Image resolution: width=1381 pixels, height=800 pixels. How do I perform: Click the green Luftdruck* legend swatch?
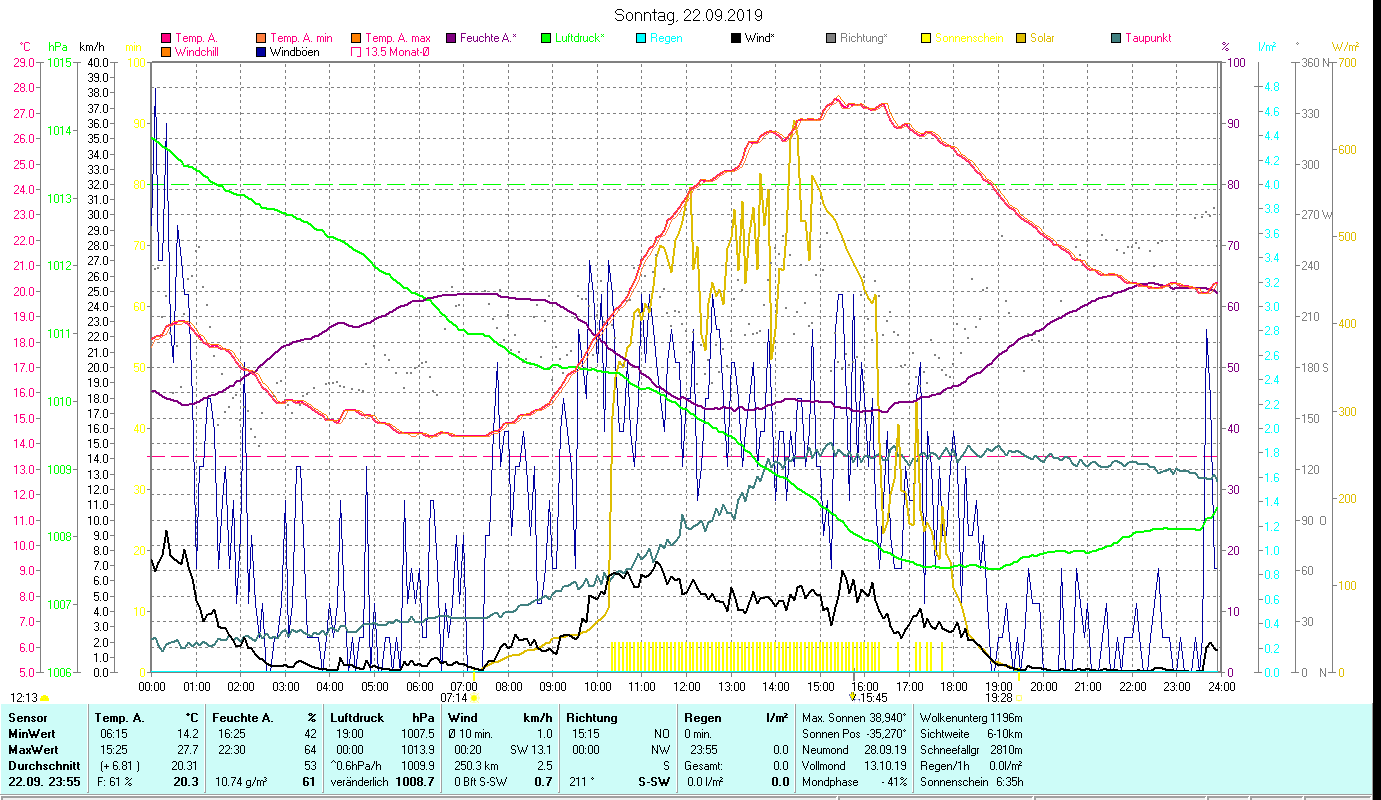(545, 38)
